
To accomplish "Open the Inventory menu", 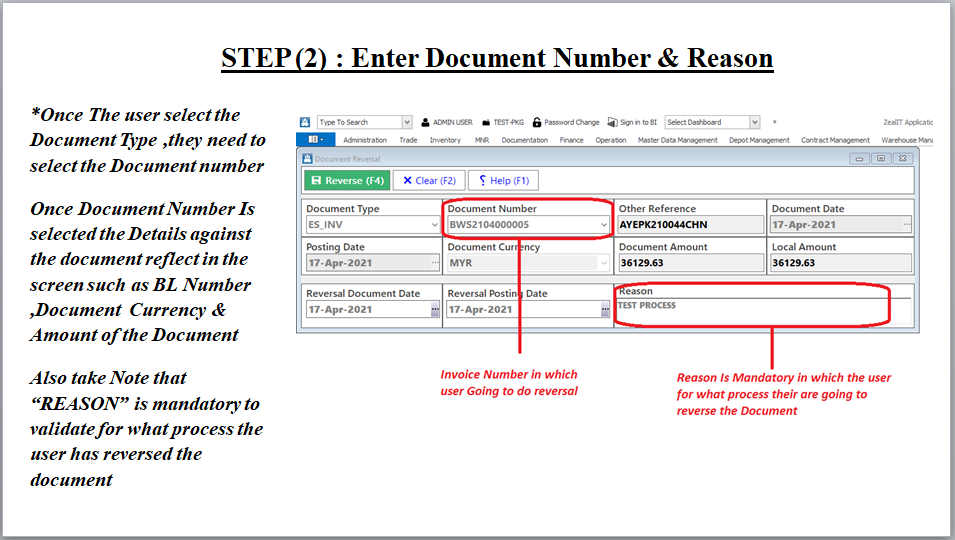I will [445, 140].
